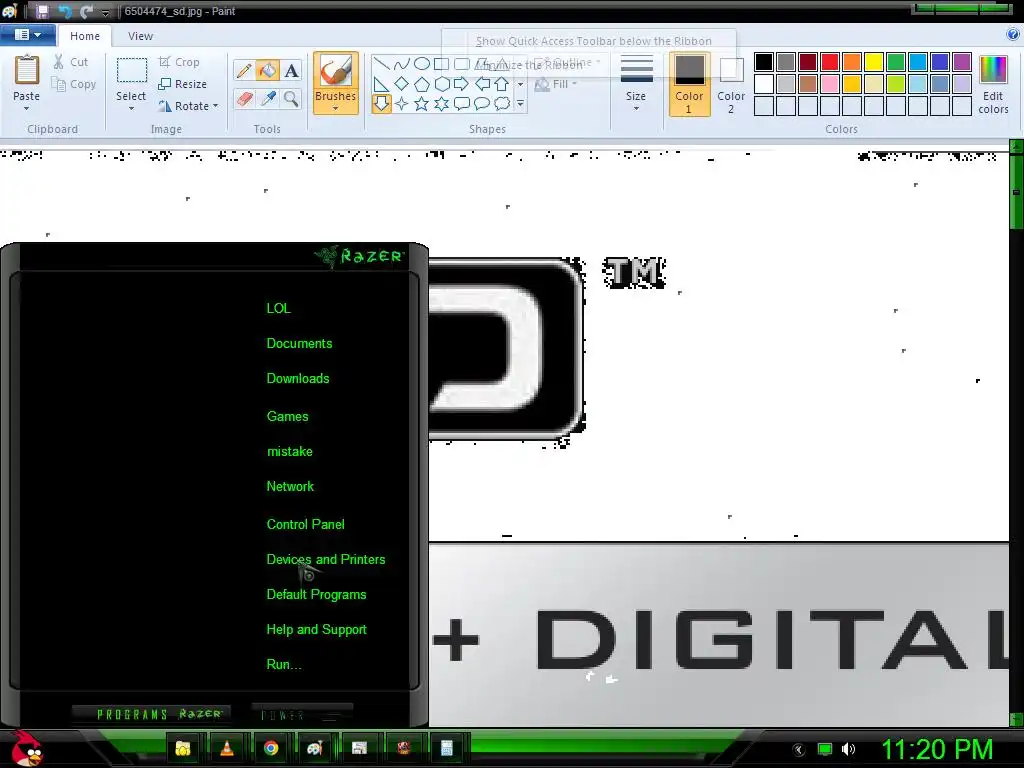The image size is (1024, 768).
Task: Expand the Shapes gallery More arrow
Action: 520,103
